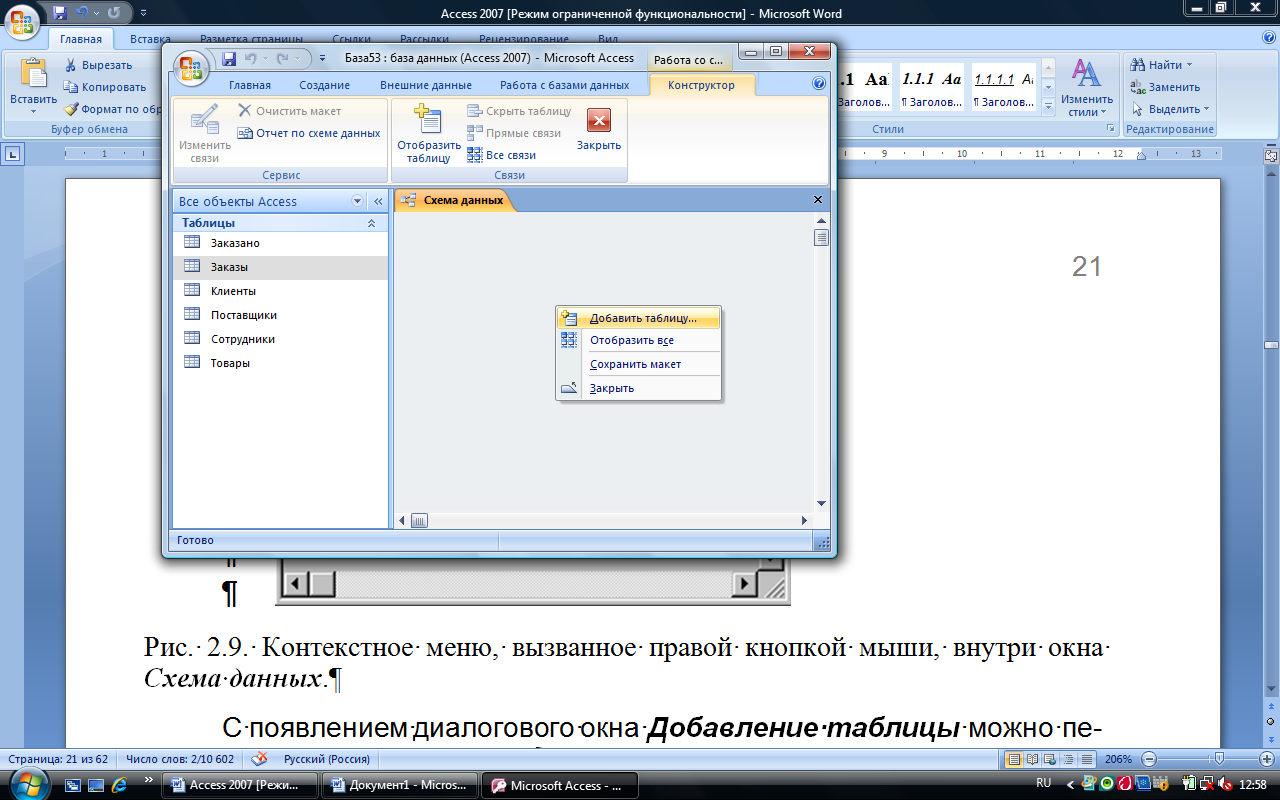The width and height of the screenshot is (1280, 800).
Task: Open Access Главная ribbon tab
Action: click(250, 85)
